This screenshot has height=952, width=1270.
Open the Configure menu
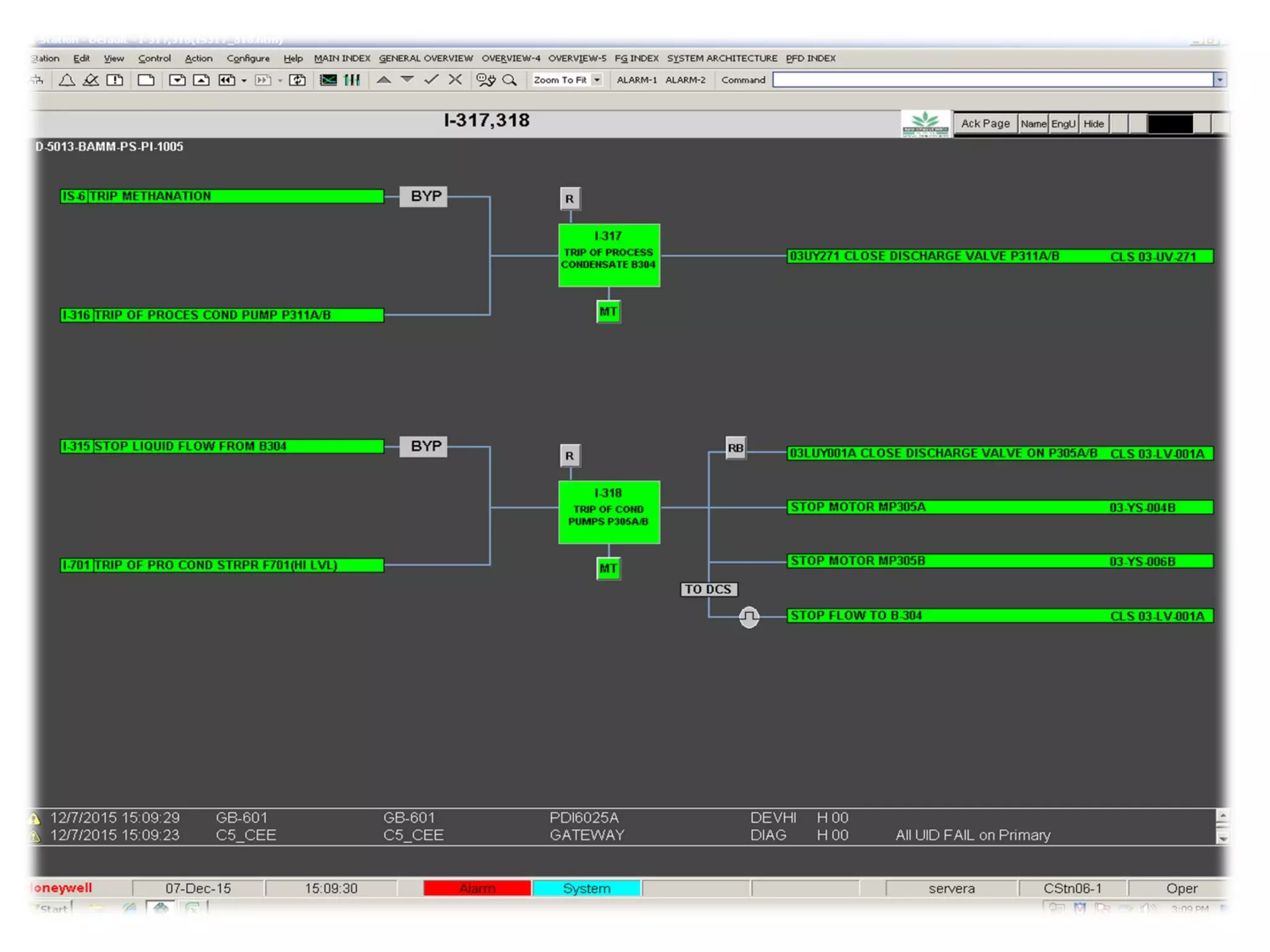click(247, 58)
